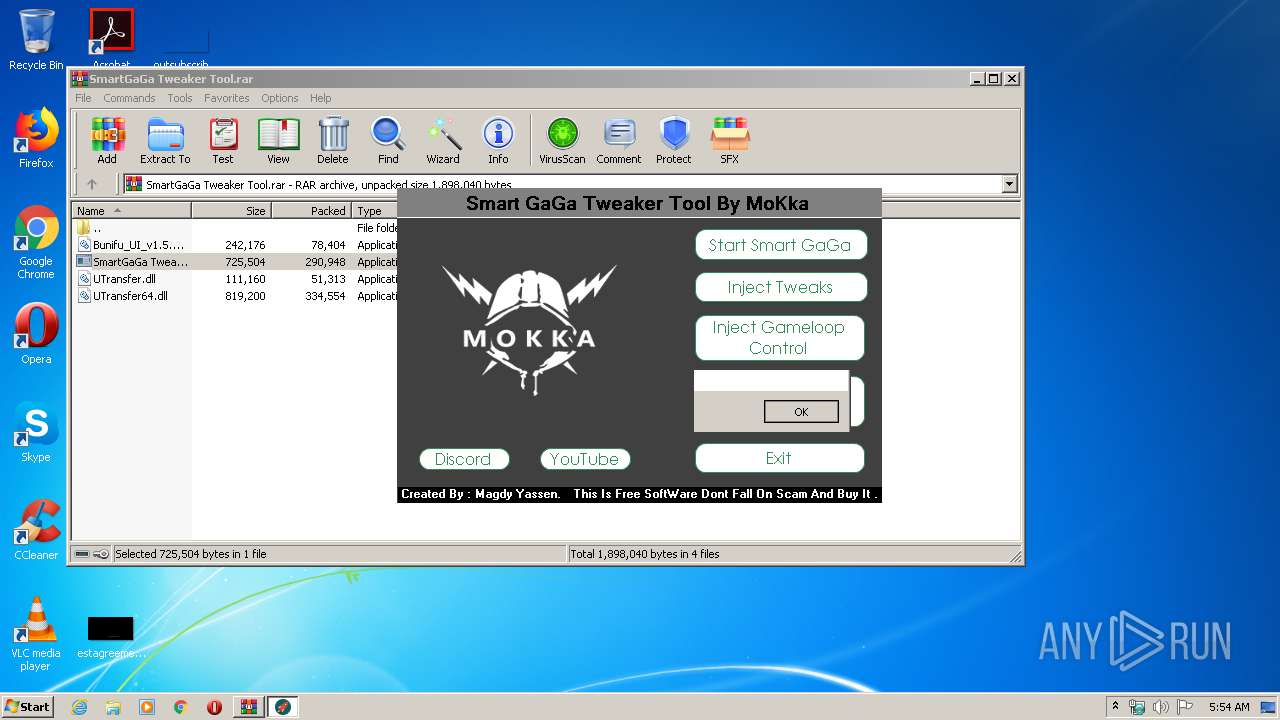The image size is (1280, 720).
Task: Run VirusScan from the toolbar
Action: [x=562, y=140]
